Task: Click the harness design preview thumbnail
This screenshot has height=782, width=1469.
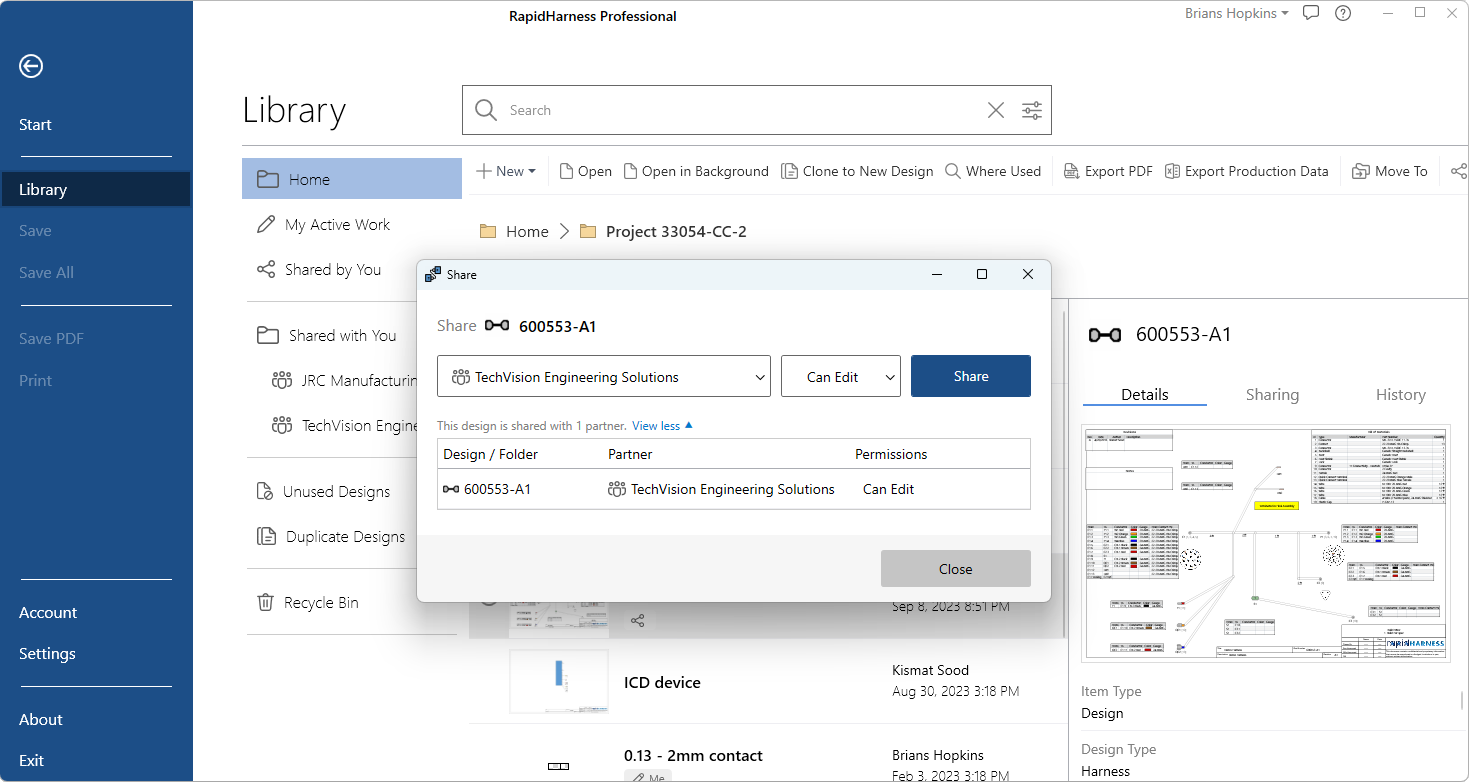Action: click(x=1265, y=543)
